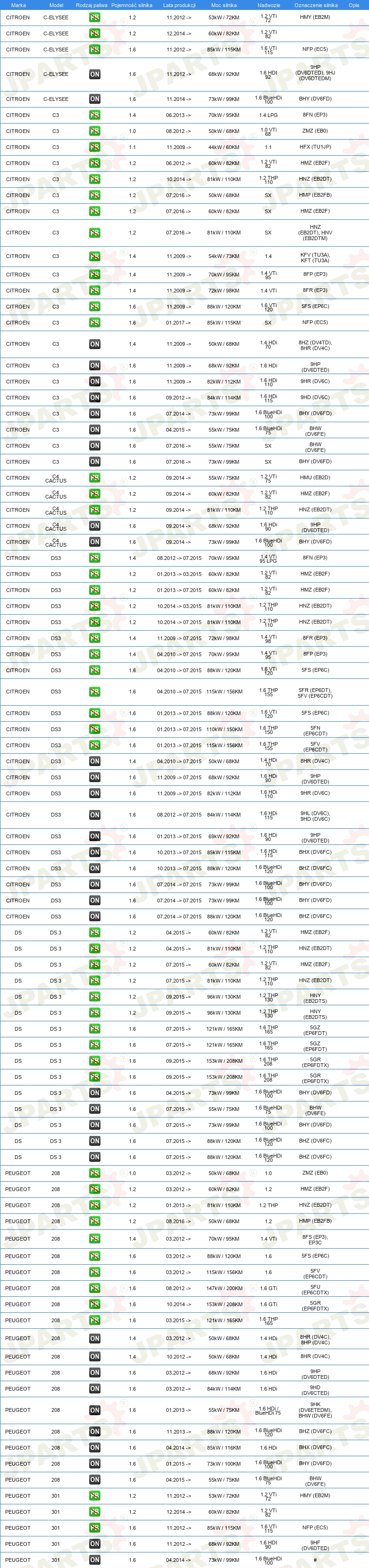Select the '01.2017 ->' production date cell
This screenshot has height=1568, width=369.
[178, 323]
